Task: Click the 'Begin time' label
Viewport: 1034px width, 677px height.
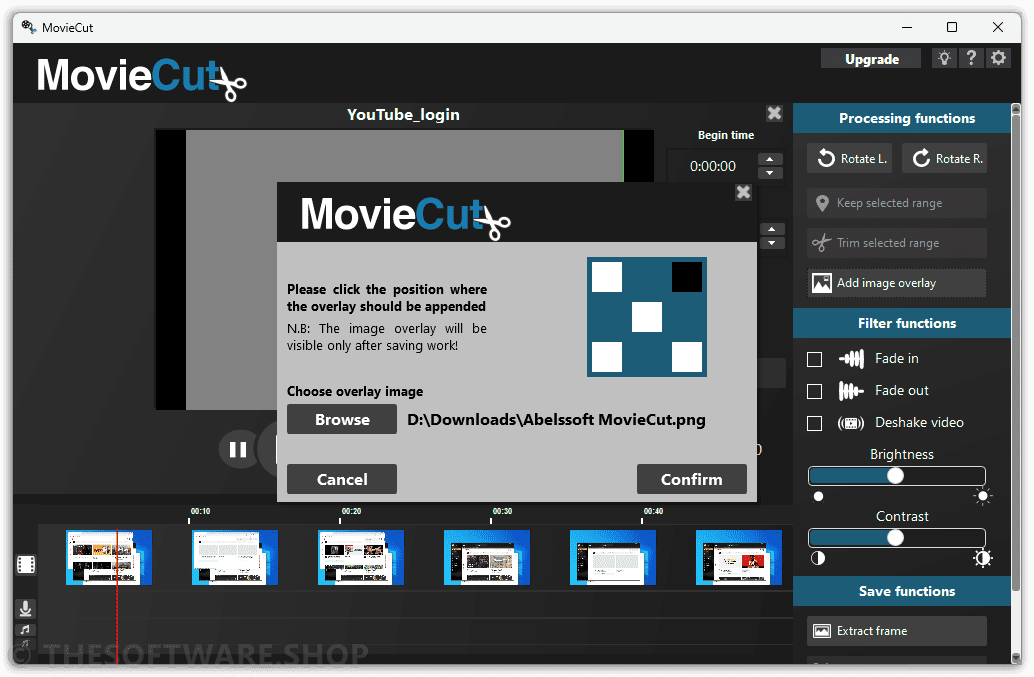Action: [725, 135]
